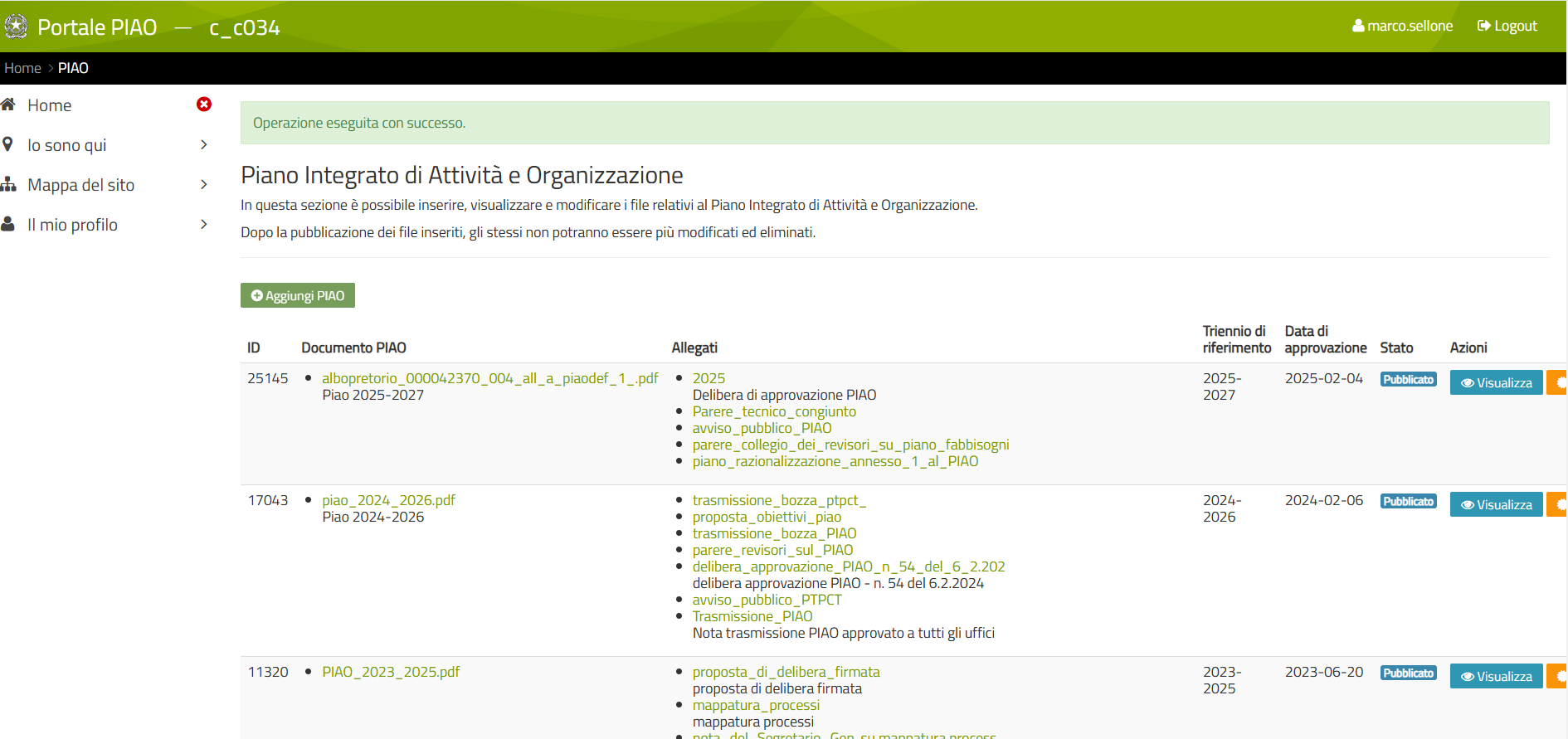Close the sidebar with red X icon

[x=204, y=105]
